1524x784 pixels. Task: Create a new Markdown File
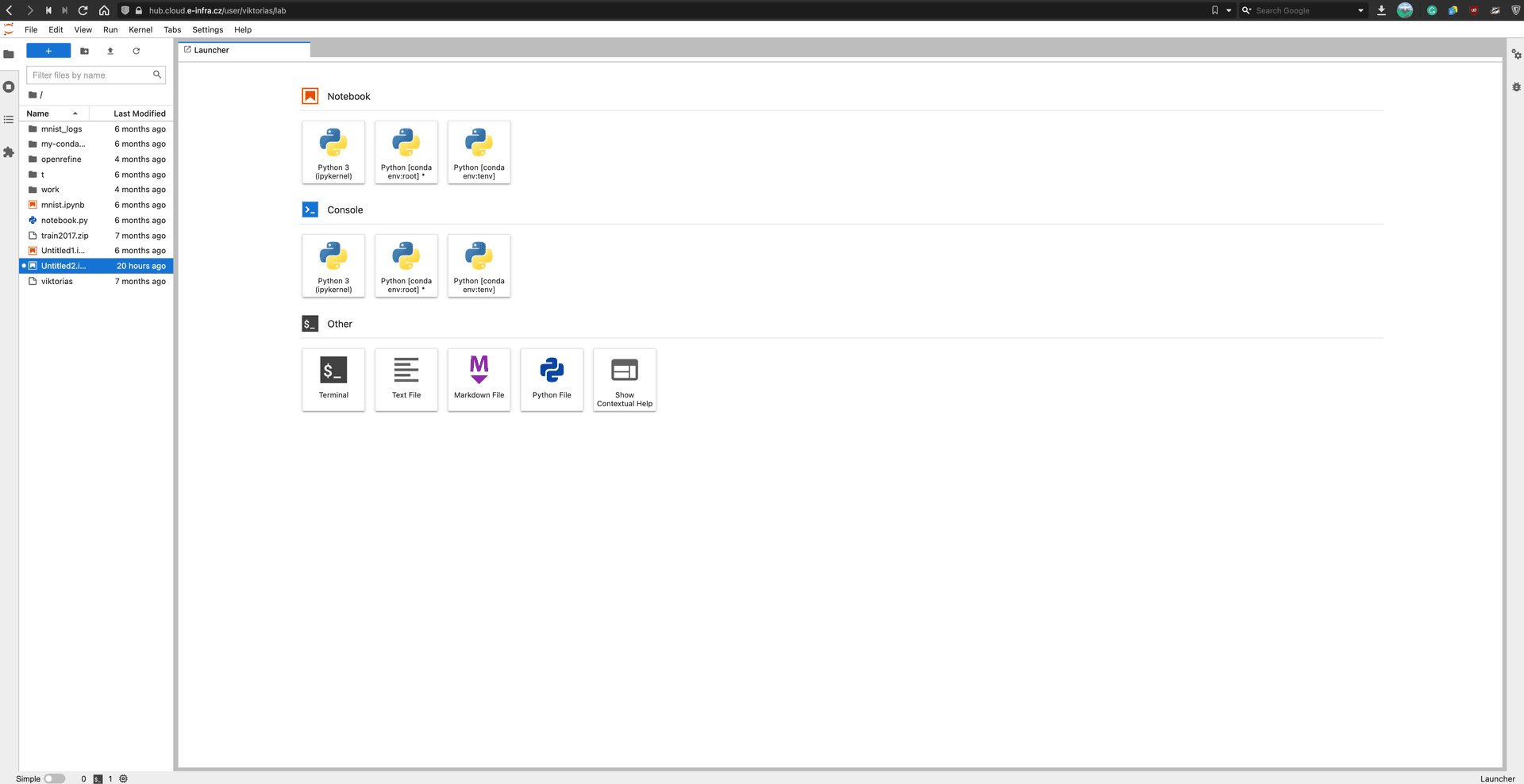click(479, 379)
